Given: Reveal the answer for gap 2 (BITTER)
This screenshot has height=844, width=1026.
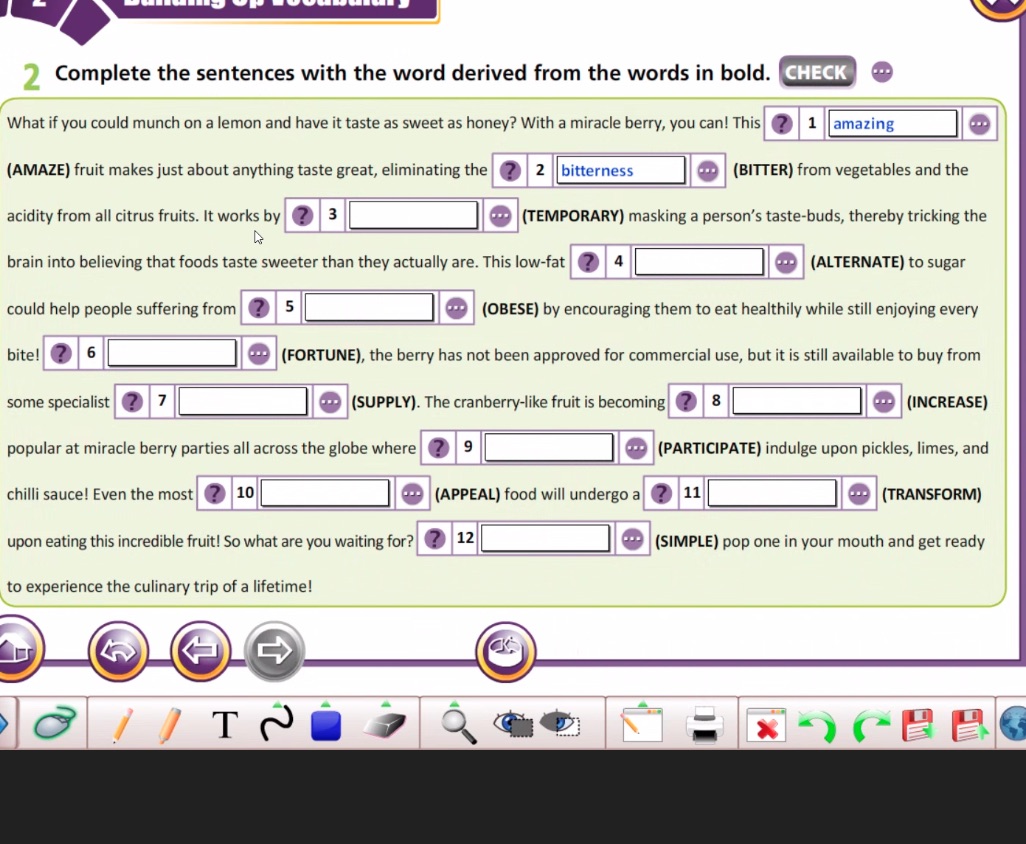Looking at the screenshot, I should [707, 171].
